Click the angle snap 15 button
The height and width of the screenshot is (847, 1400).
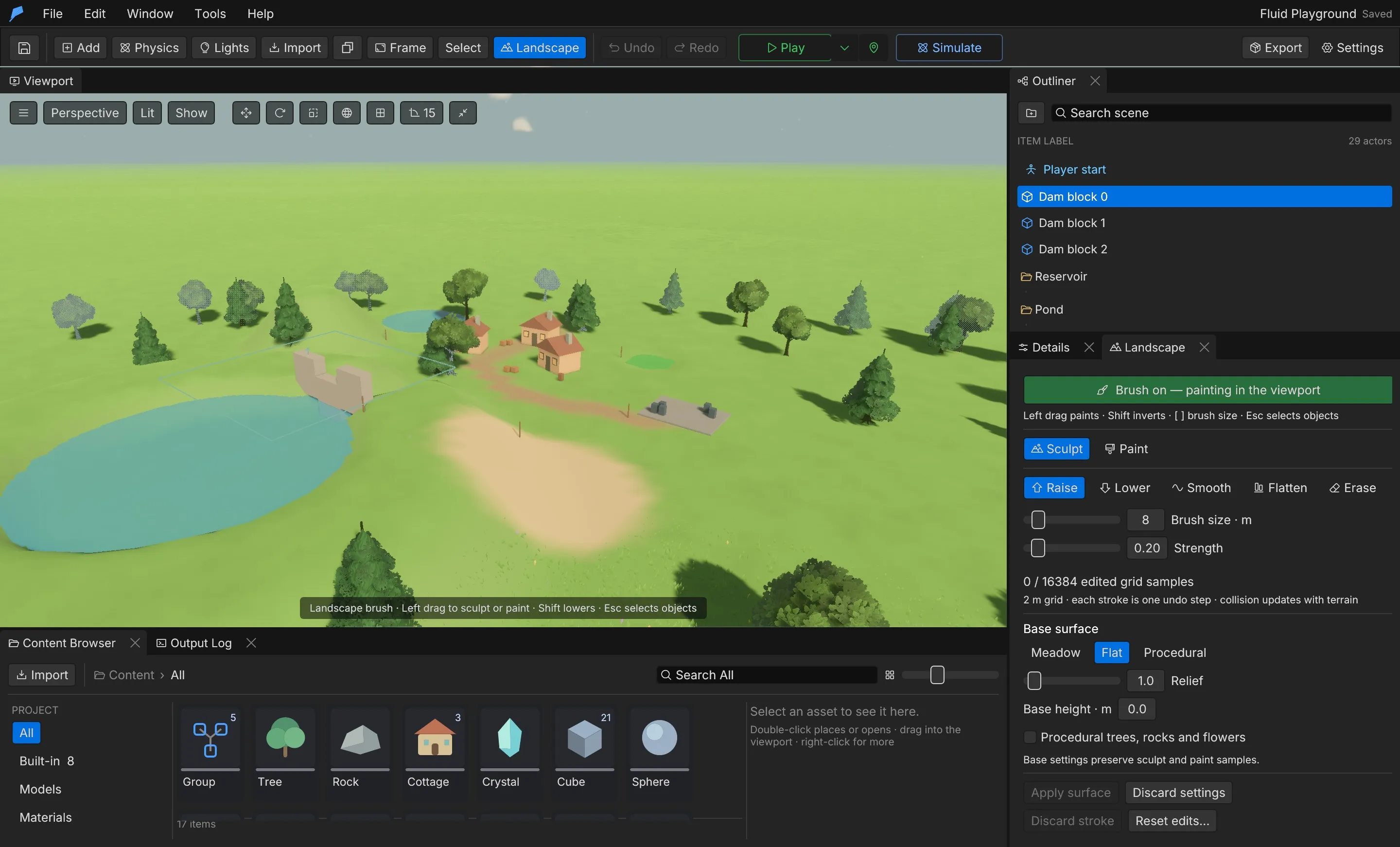(x=421, y=112)
